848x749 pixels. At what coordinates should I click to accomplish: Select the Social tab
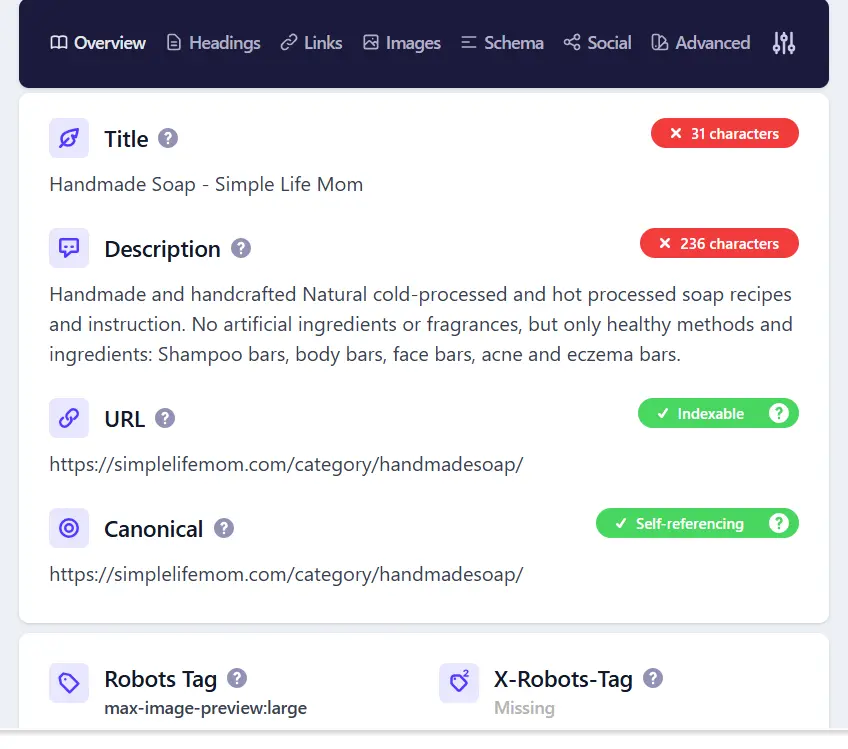point(598,43)
